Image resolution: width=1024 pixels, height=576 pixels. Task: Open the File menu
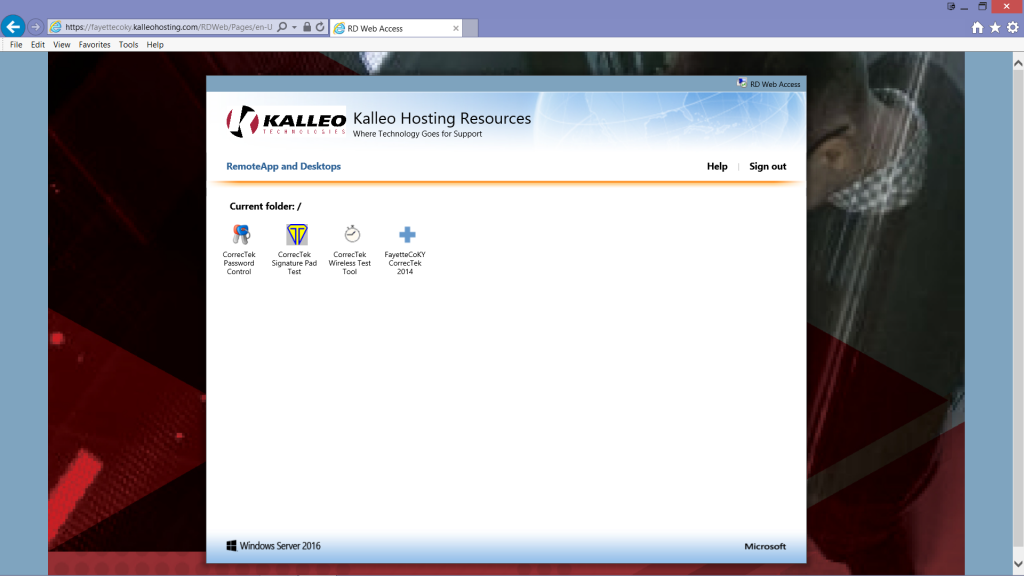[x=16, y=44]
